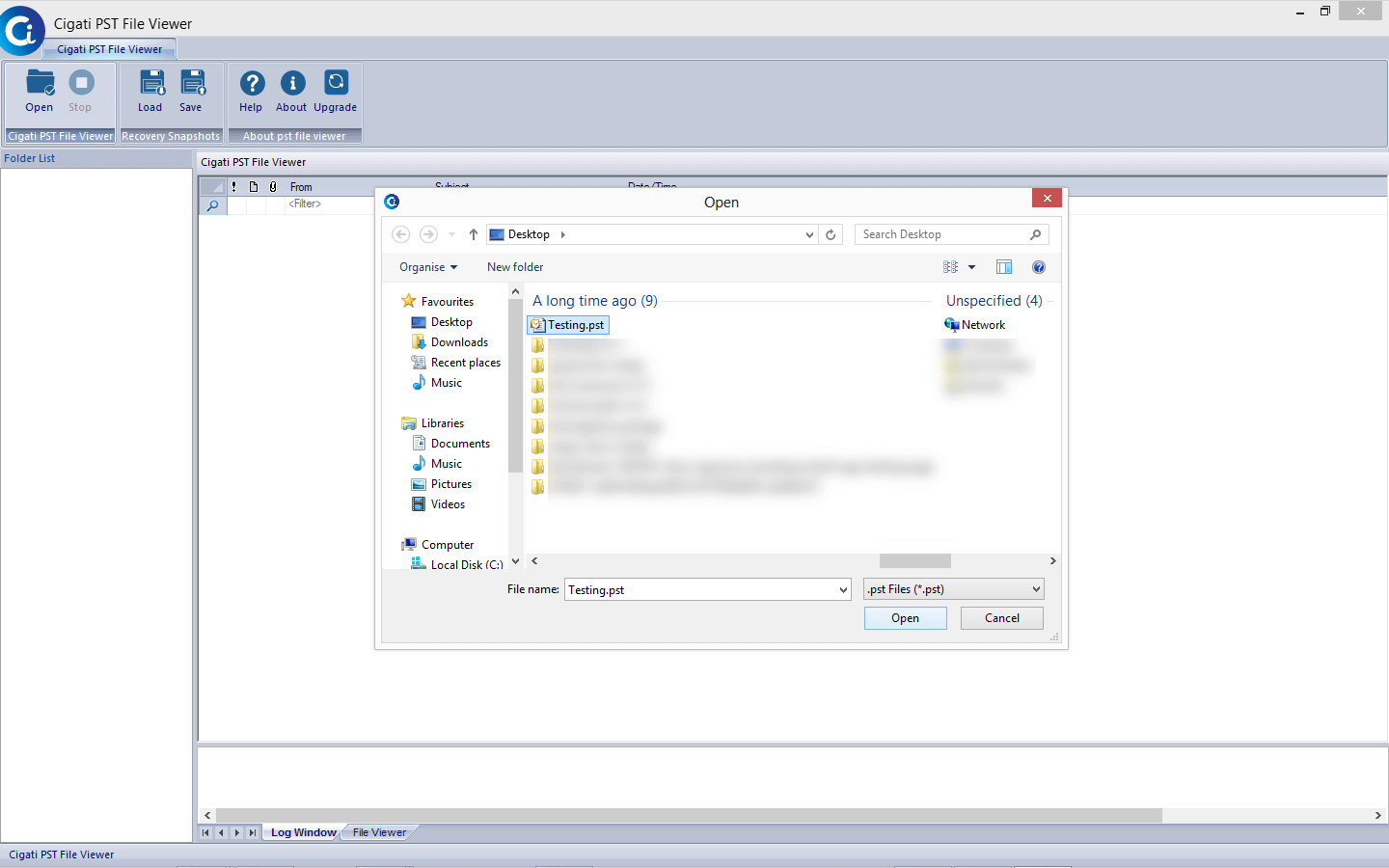This screenshot has height=868, width=1389.
Task: Cancel the Open dialog
Action: (x=1002, y=618)
